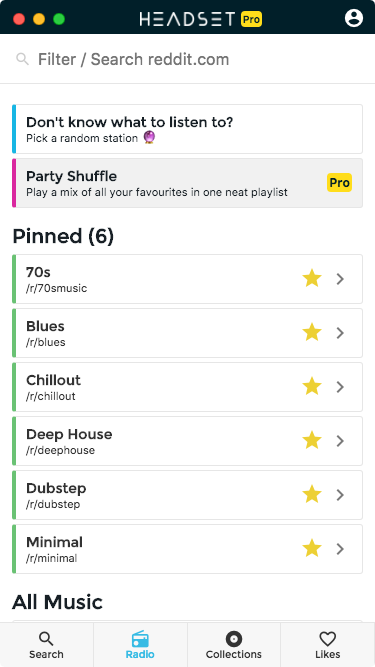Click the Pro badge on Party Shuffle

339,182
